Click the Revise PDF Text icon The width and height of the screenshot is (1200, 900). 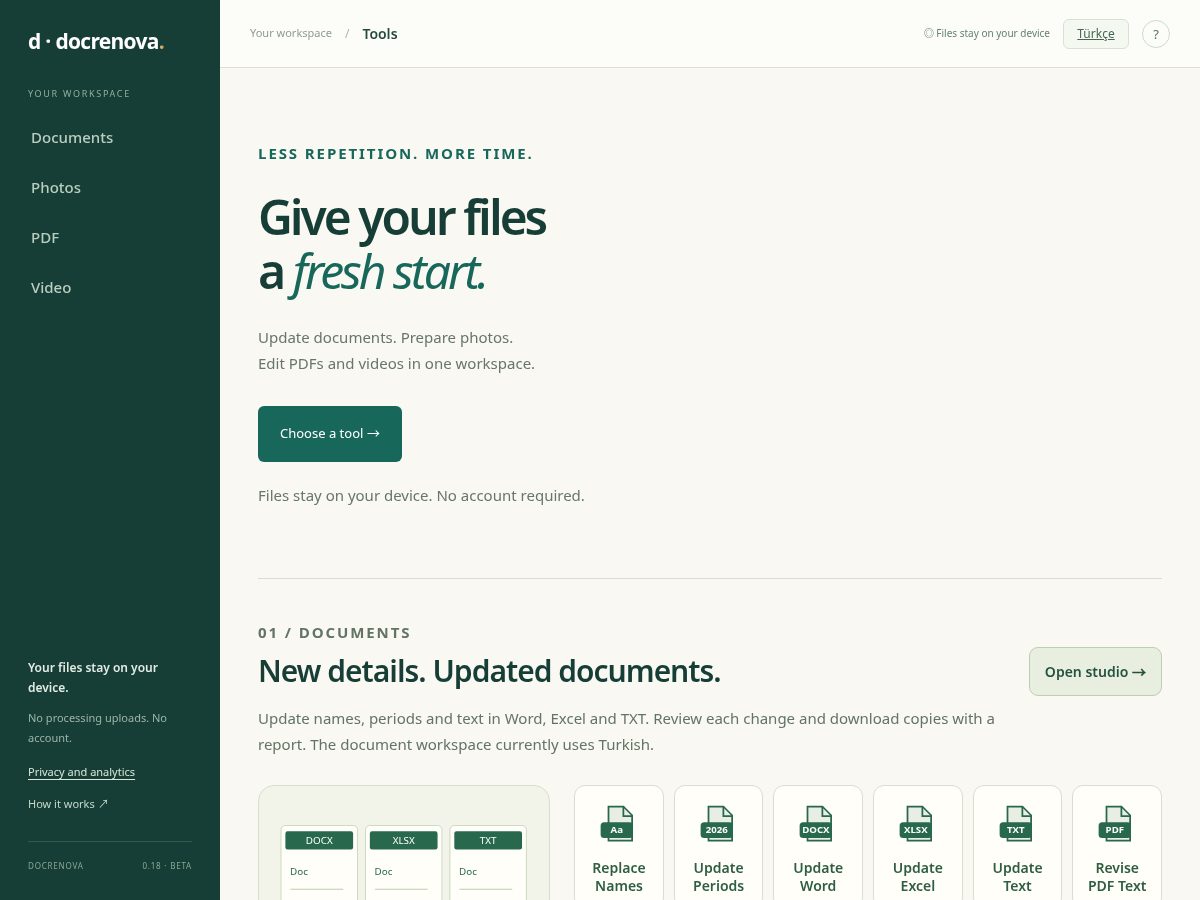1116,824
